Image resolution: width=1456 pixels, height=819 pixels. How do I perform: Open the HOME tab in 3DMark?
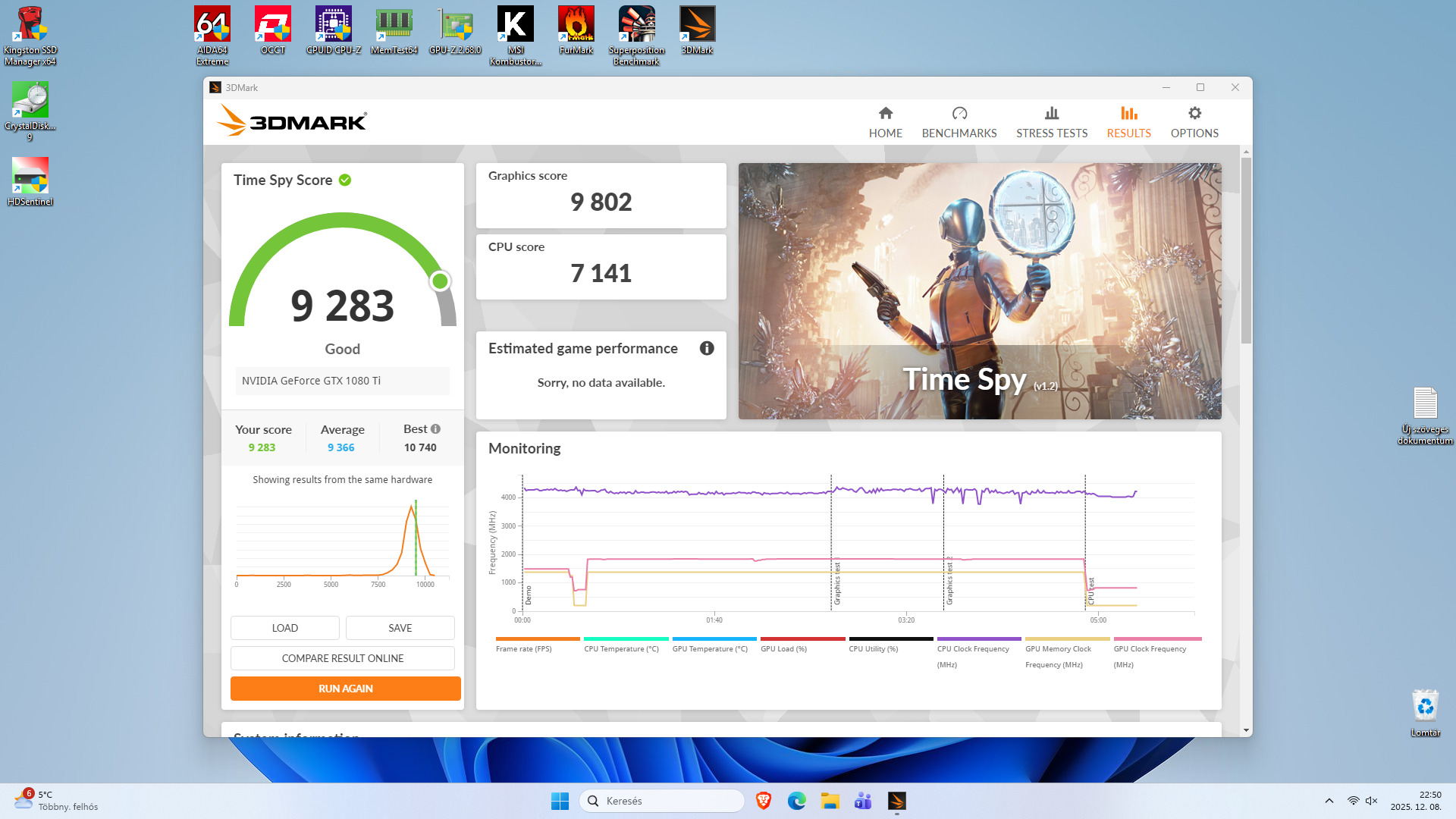pos(885,122)
